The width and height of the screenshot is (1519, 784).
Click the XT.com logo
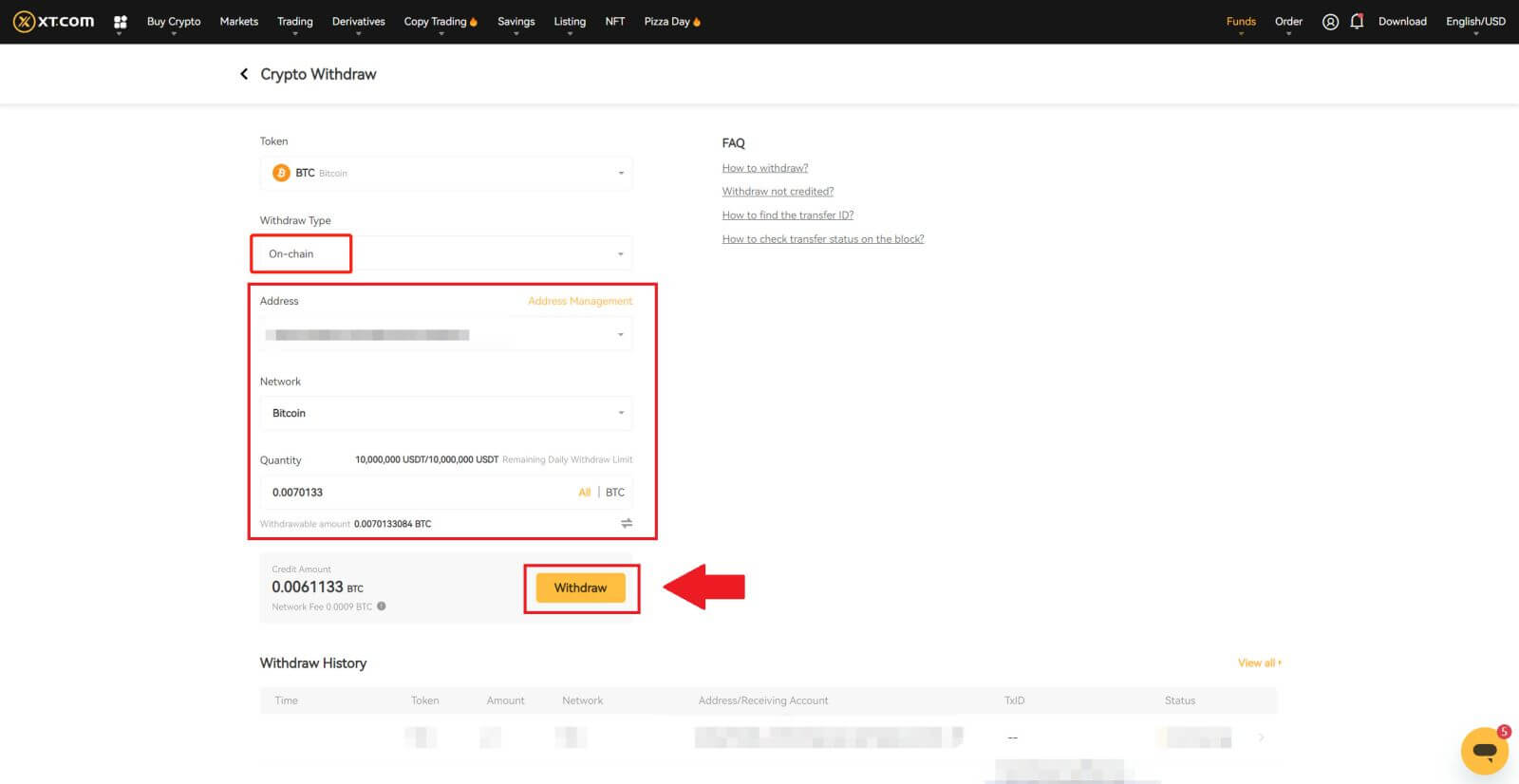click(53, 21)
